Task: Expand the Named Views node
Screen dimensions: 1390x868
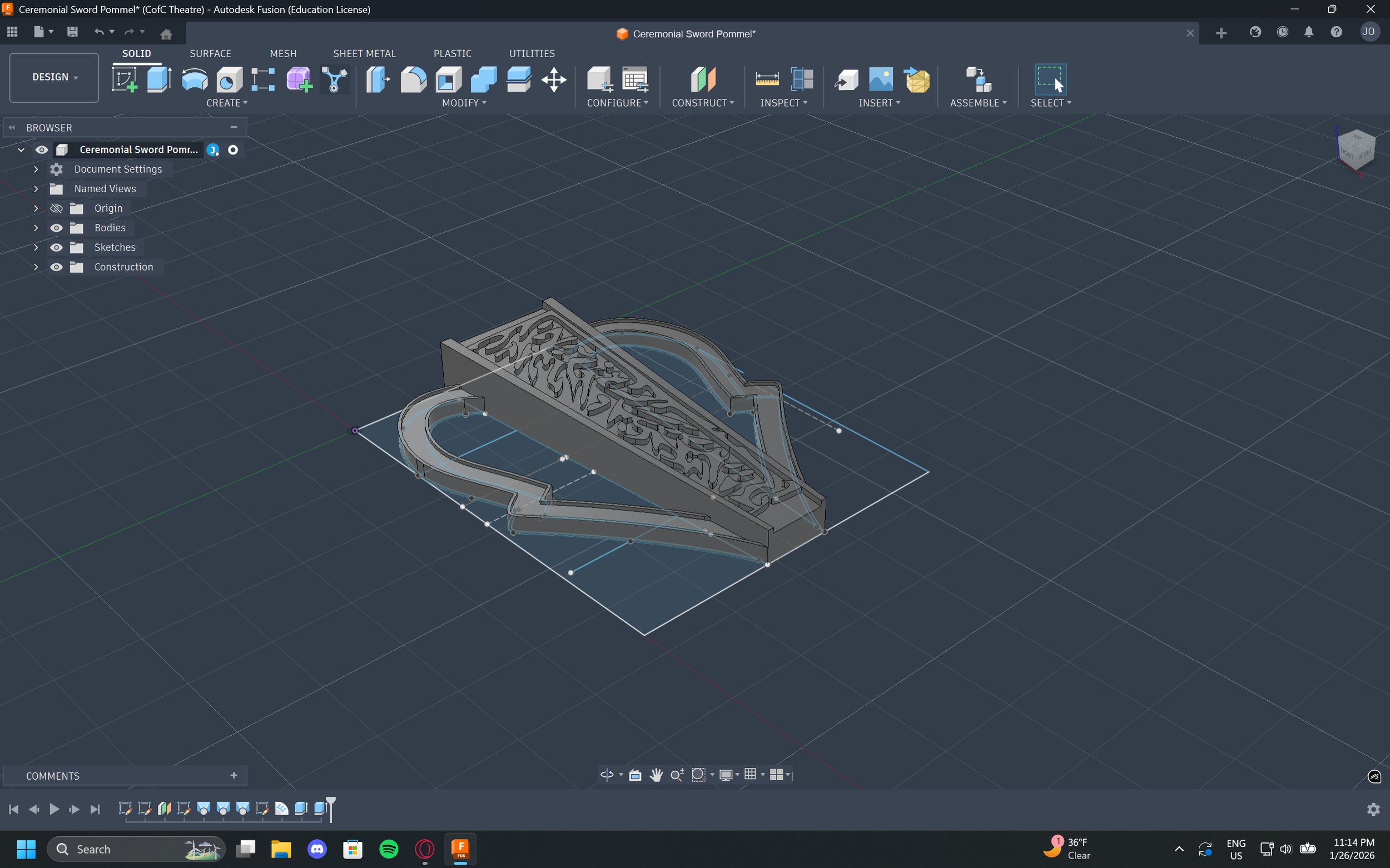Action: pyautogui.click(x=36, y=189)
